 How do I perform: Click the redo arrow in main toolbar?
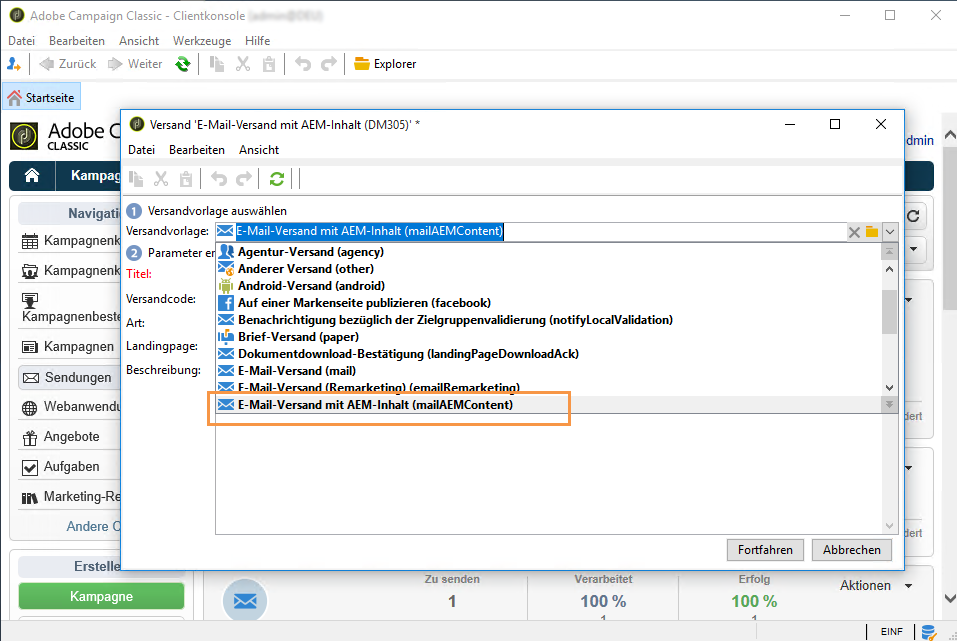coord(329,64)
